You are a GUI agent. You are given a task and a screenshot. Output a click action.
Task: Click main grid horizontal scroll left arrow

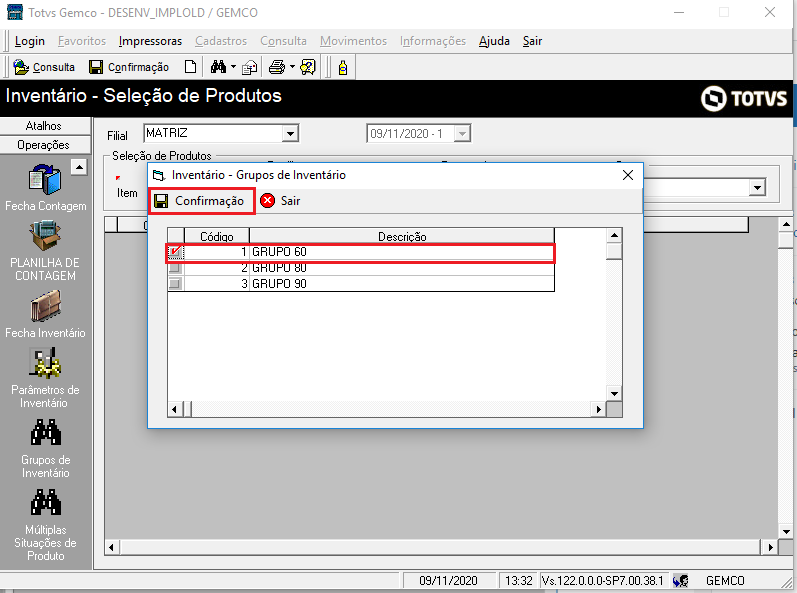coord(112,548)
